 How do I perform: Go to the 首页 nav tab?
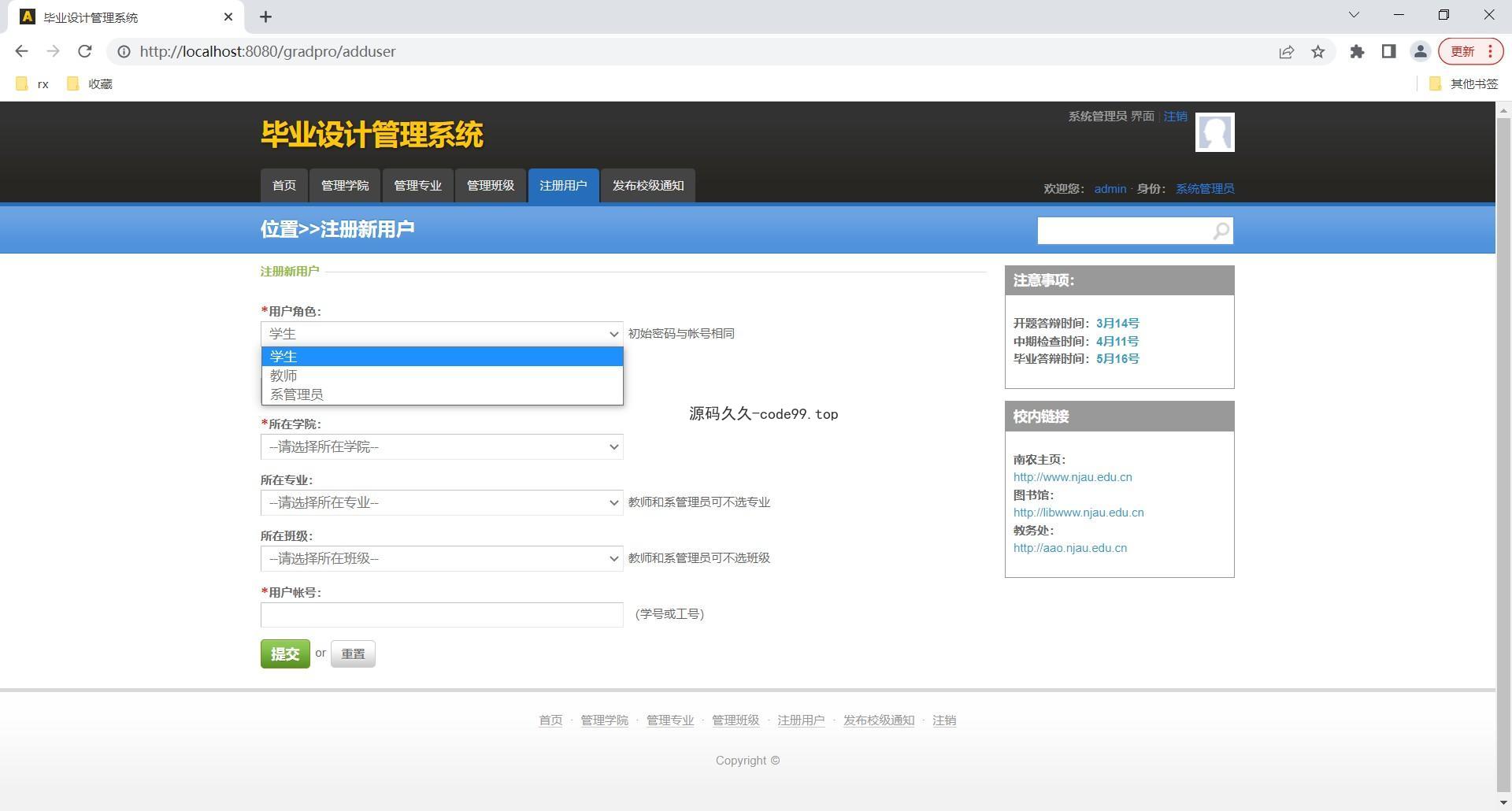(284, 186)
